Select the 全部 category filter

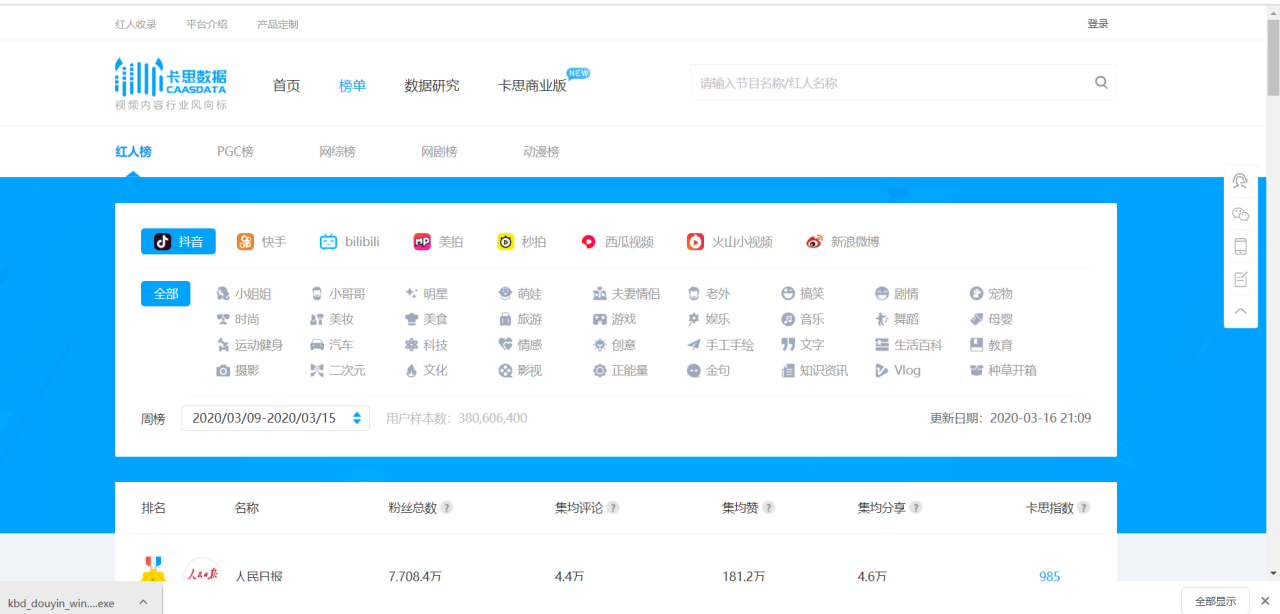coord(165,293)
